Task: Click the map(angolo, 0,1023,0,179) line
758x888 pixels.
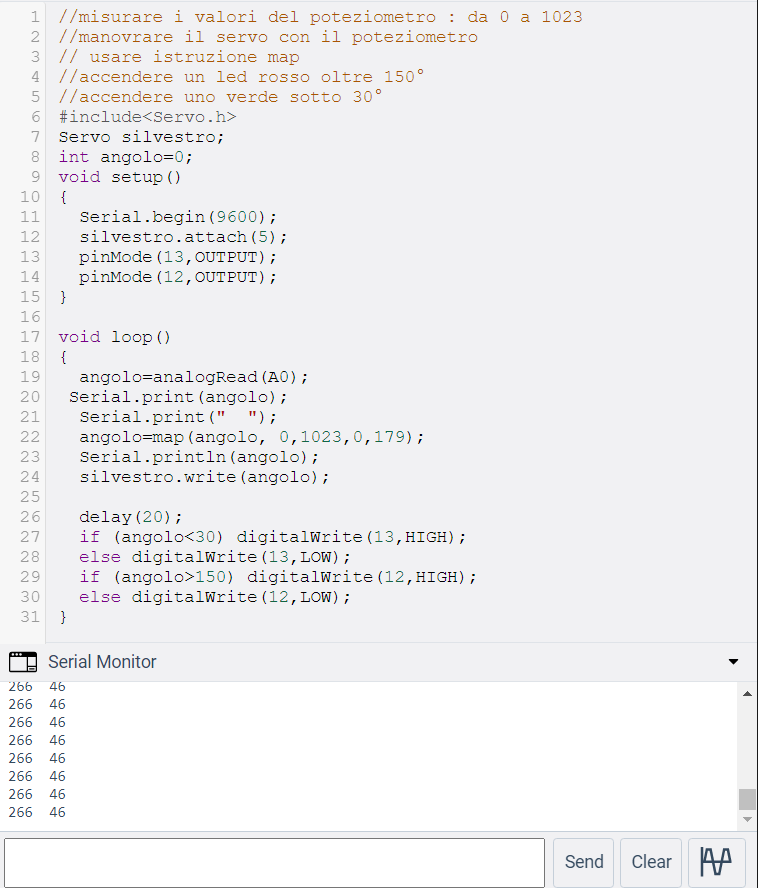Action: coord(252,437)
